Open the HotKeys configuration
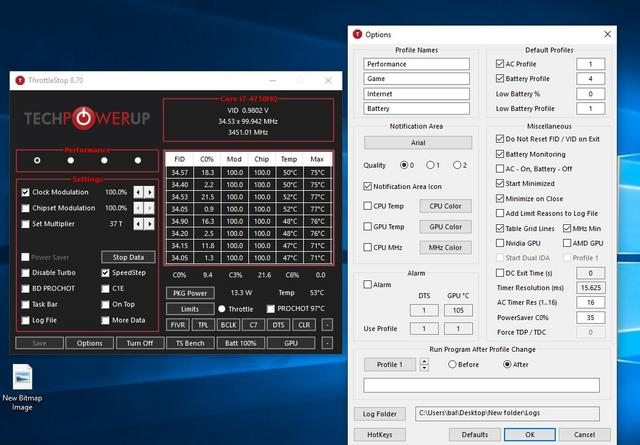Image resolution: width=640 pixels, height=445 pixels. tap(379, 434)
